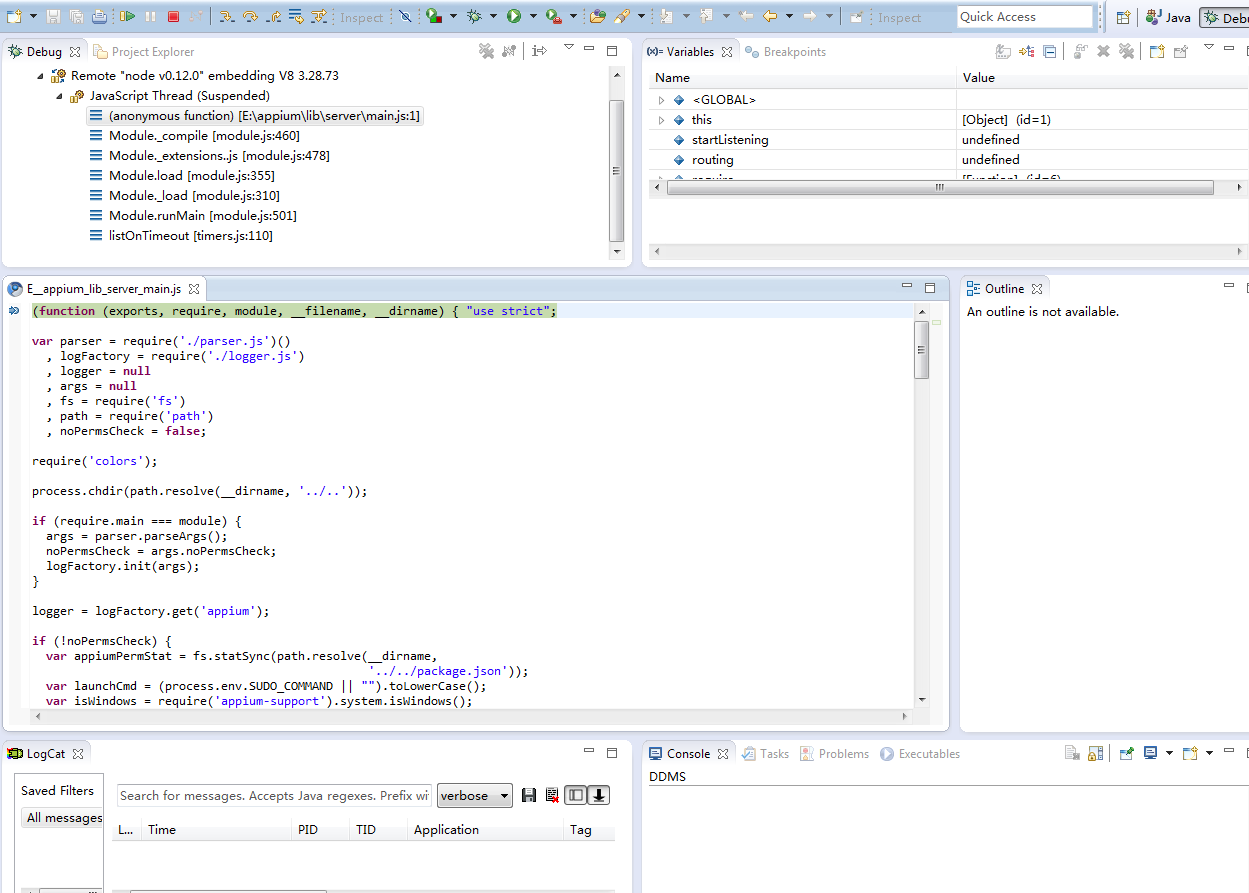Click the green bug Debug launch icon
The image size is (1249, 893).
click(x=474, y=16)
